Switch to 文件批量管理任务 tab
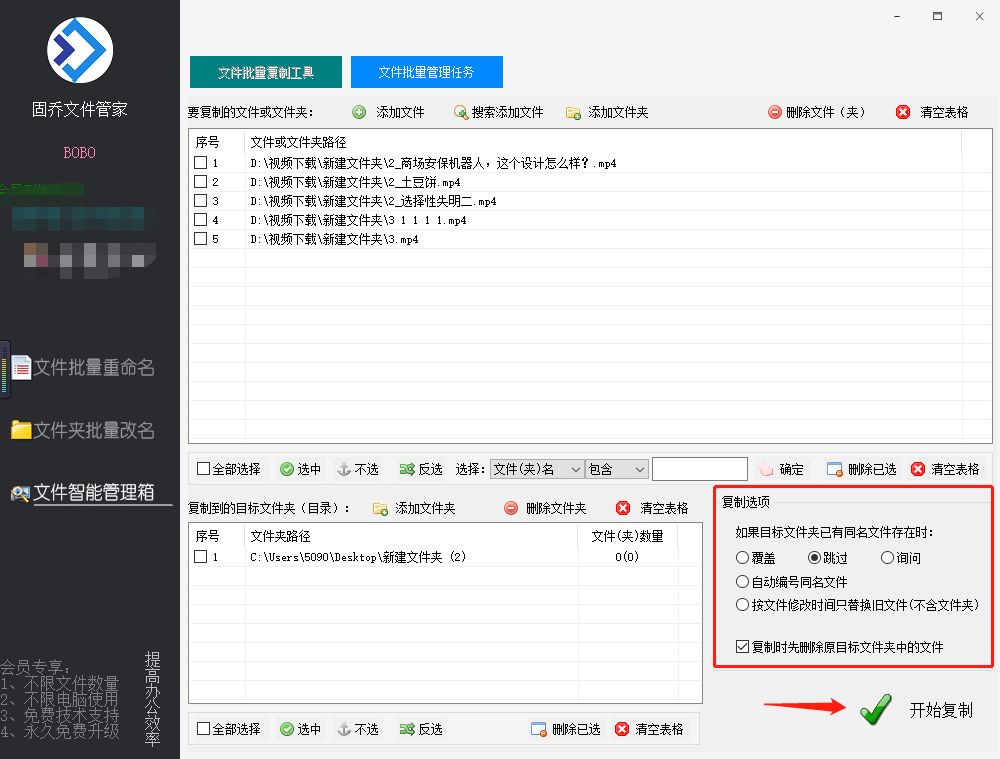The height and width of the screenshot is (759, 1000). click(427, 72)
